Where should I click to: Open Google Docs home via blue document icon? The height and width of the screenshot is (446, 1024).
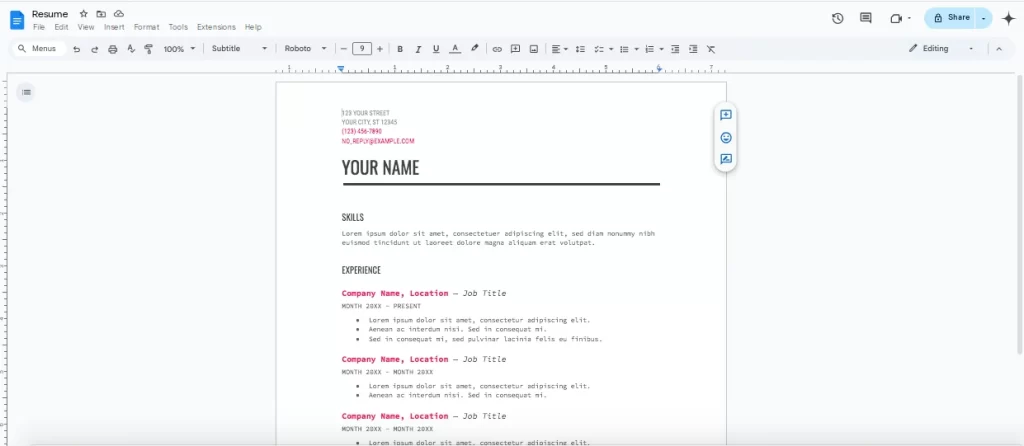(x=16, y=20)
